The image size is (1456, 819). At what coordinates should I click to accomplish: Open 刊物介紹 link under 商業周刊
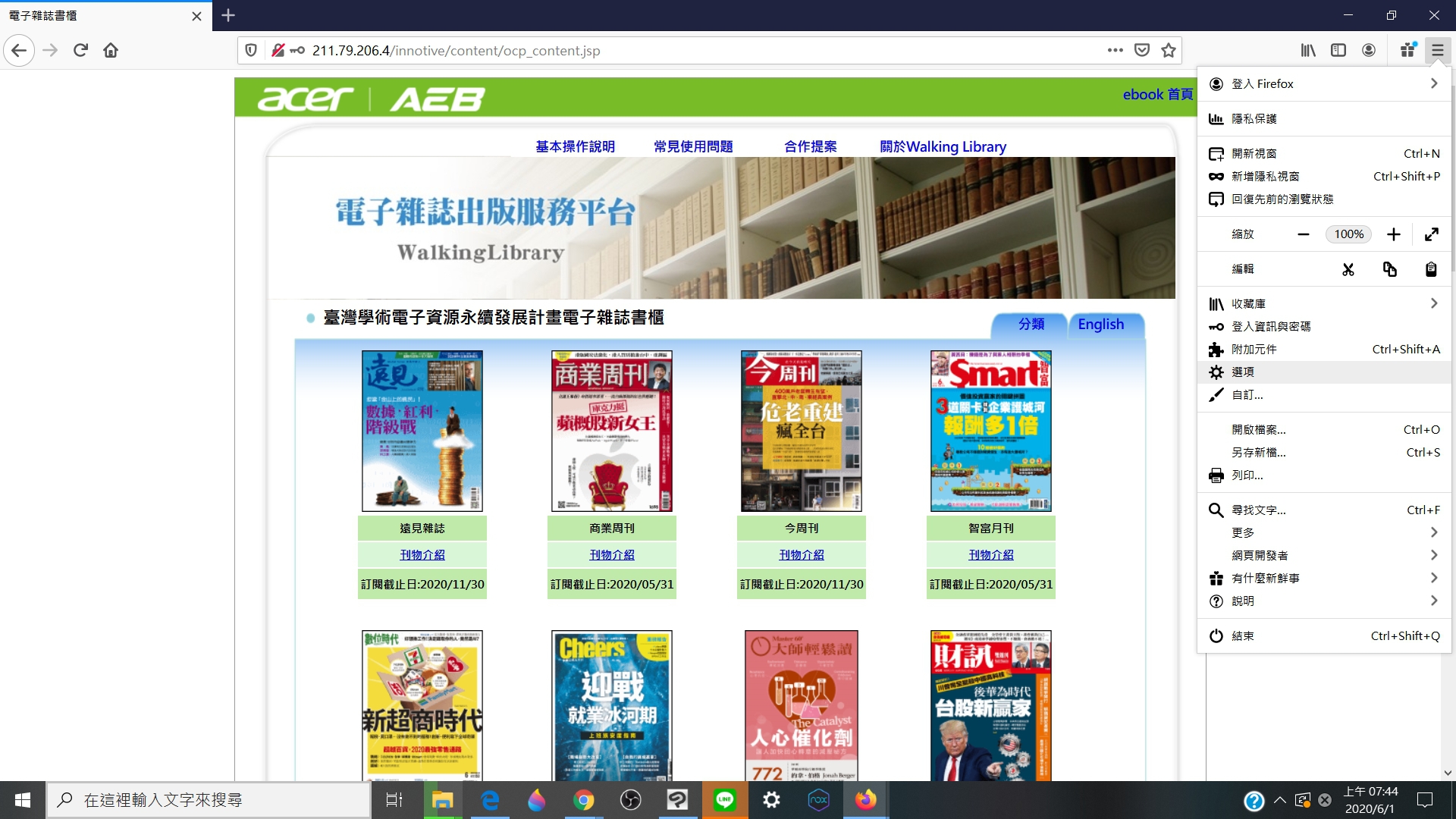(x=612, y=555)
